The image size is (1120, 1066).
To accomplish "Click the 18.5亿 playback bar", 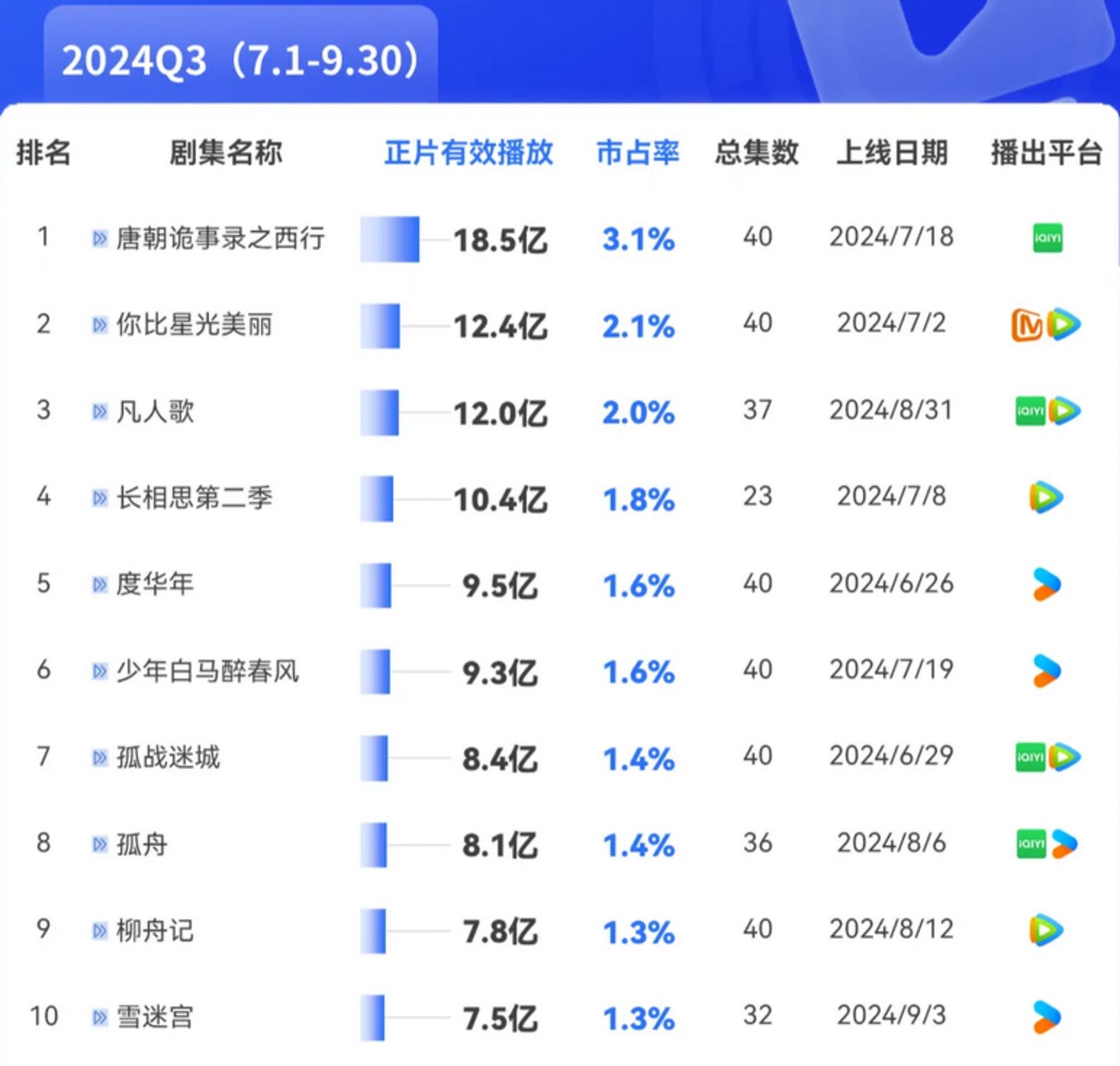I will (390, 239).
